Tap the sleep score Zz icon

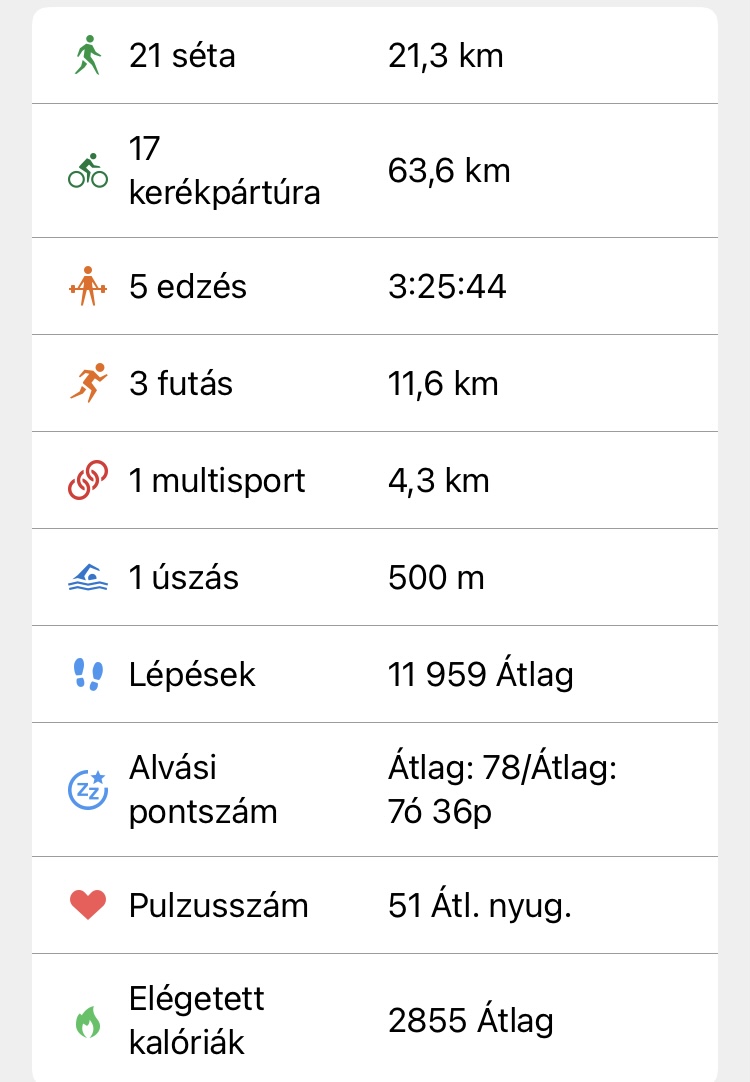point(88,789)
